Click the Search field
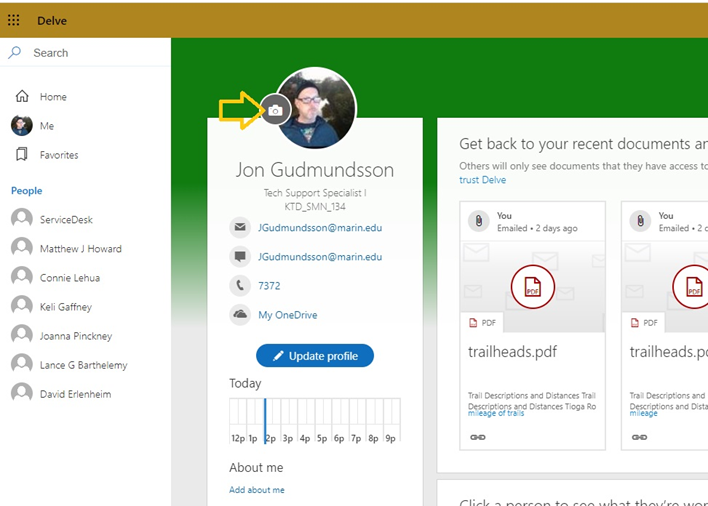Screen dimensions: 708x506 coord(90,53)
